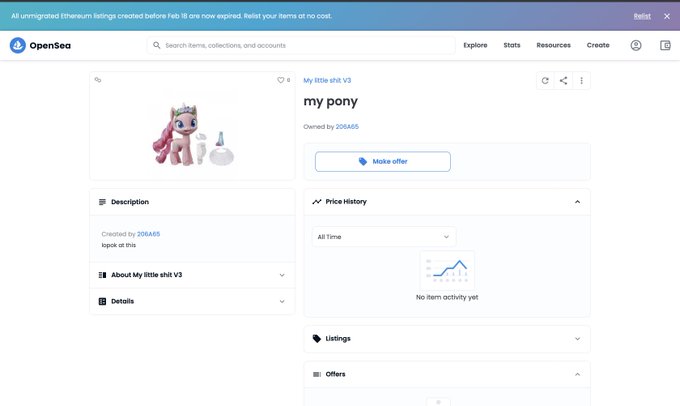Open the three-dot more options menu
The width and height of the screenshot is (680, 406).
582,81
